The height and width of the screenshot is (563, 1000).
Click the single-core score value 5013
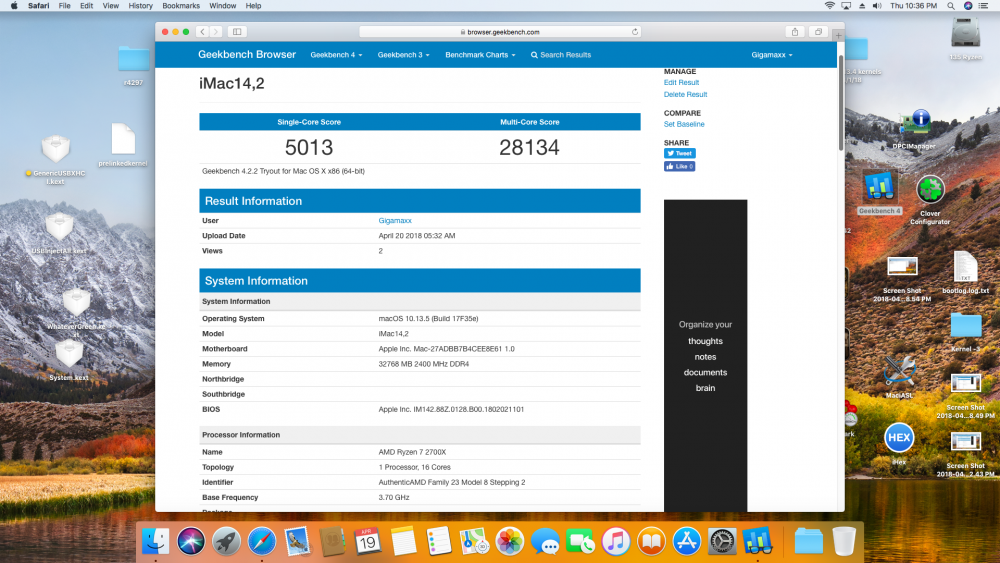click(309, 147)
